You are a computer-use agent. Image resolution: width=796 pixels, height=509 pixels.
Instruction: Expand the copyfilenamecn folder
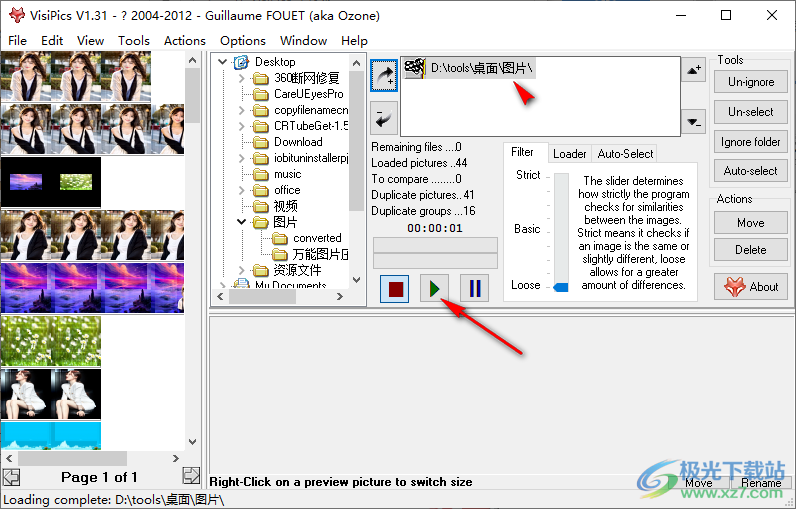tap(242, 110)
